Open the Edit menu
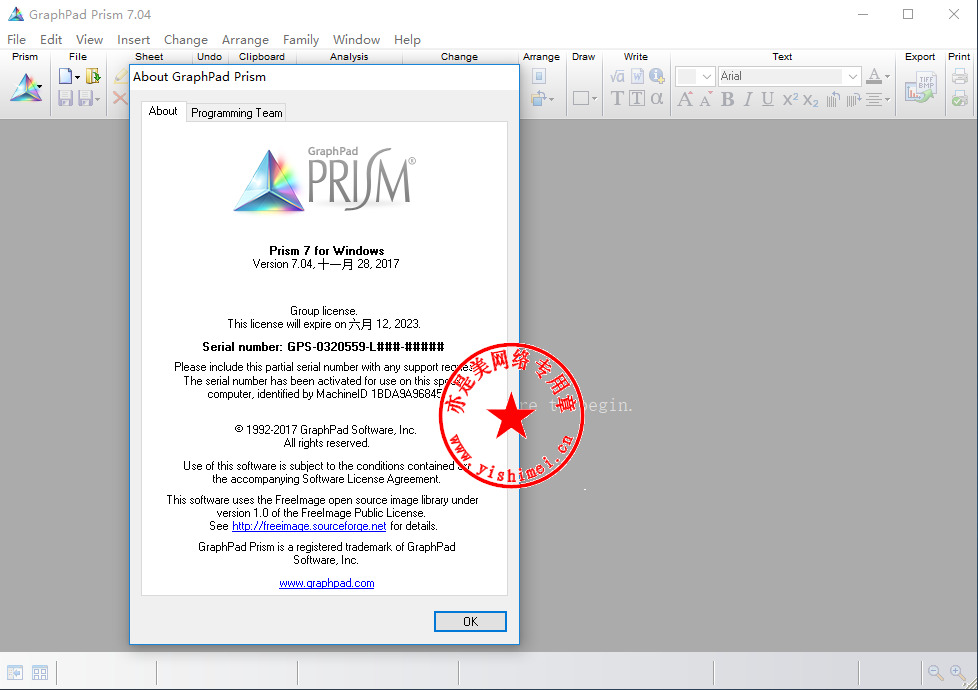Viewport: 978px width, 690px height. (x=51, y=40)
